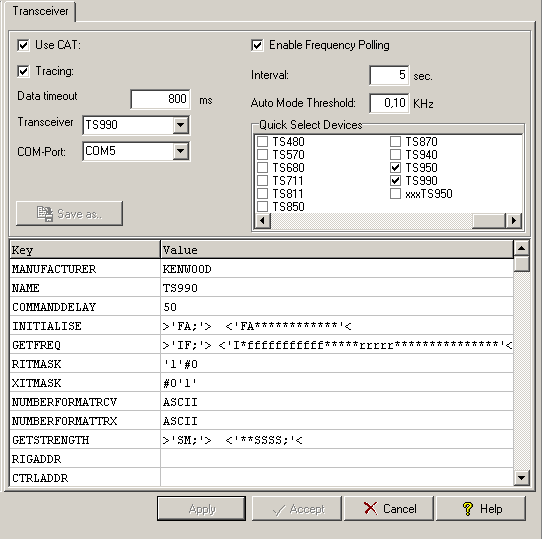Check TS480 in Quick Select Devices
Image resolution: width=542 pixels, height=539 pixels.
click(x=262, y=141)
